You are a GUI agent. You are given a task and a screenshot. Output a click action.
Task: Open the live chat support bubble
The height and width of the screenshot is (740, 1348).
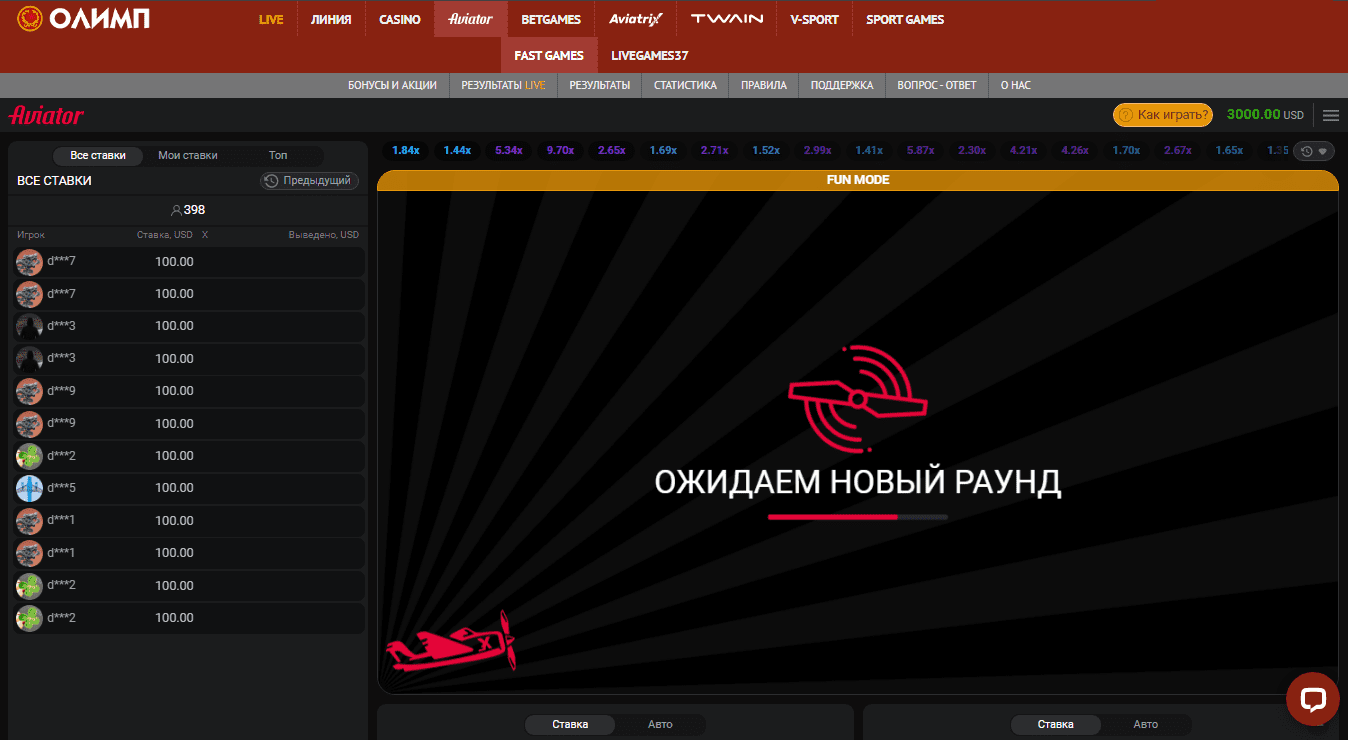click(x=1311, y=699)
